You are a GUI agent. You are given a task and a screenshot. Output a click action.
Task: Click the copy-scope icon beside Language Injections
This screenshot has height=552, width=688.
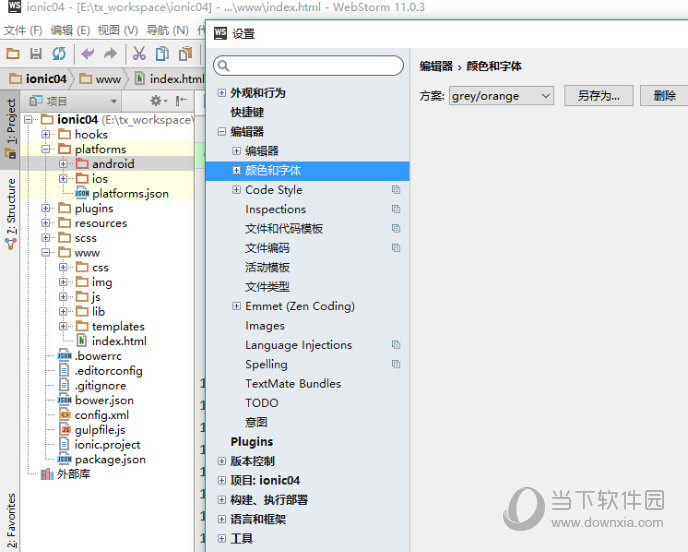click(396, 344)
